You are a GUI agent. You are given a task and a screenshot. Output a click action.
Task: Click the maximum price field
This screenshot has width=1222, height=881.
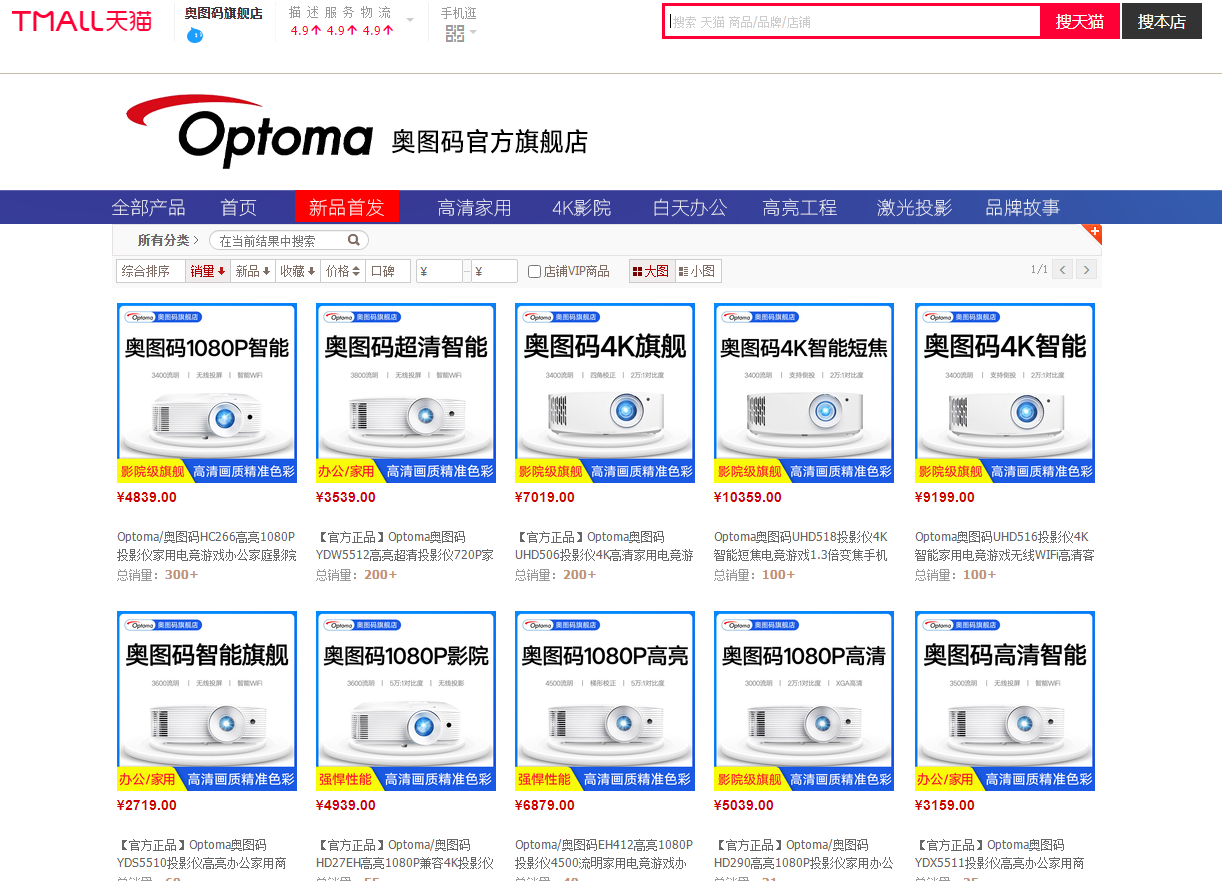[x=494, y=271]
